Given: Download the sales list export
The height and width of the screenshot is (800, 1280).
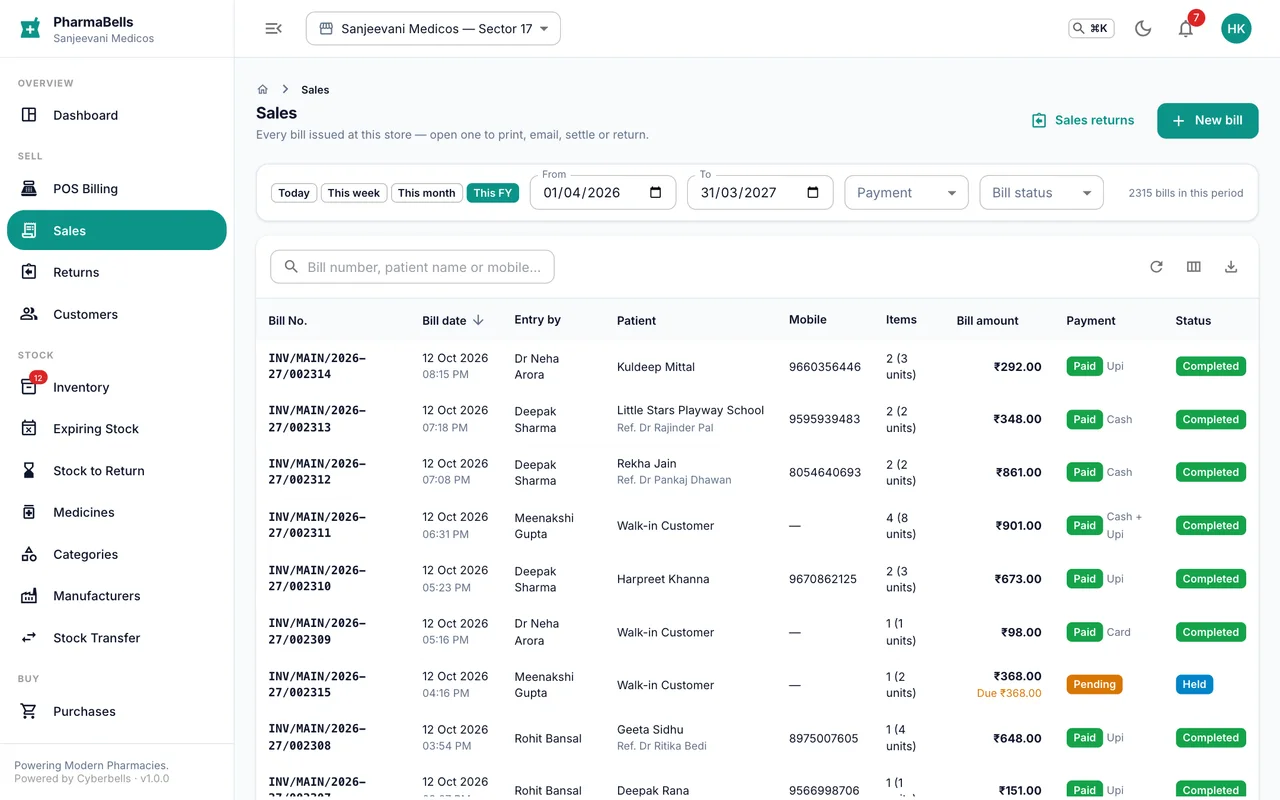Looking at the screenshot, I should [1231, 267].
